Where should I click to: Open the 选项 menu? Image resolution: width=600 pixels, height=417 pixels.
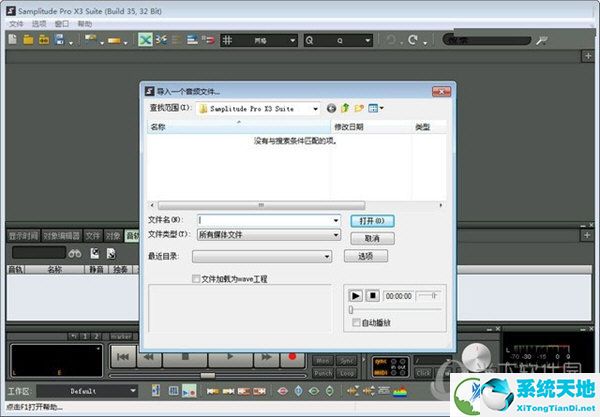39,24
